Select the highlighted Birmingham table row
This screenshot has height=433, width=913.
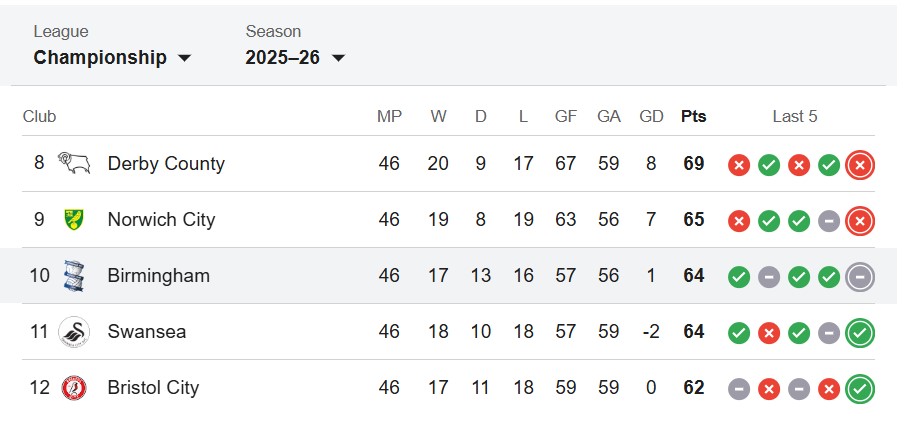[448, 275]
